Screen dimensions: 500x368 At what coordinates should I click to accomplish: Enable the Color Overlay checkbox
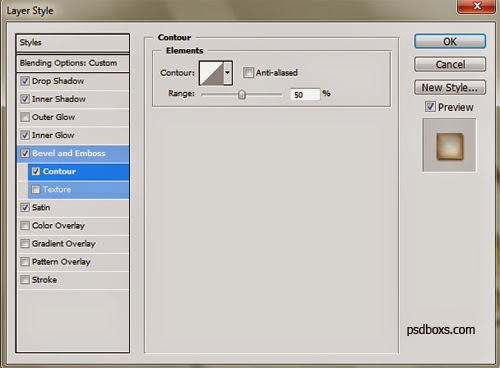point(25,225)
